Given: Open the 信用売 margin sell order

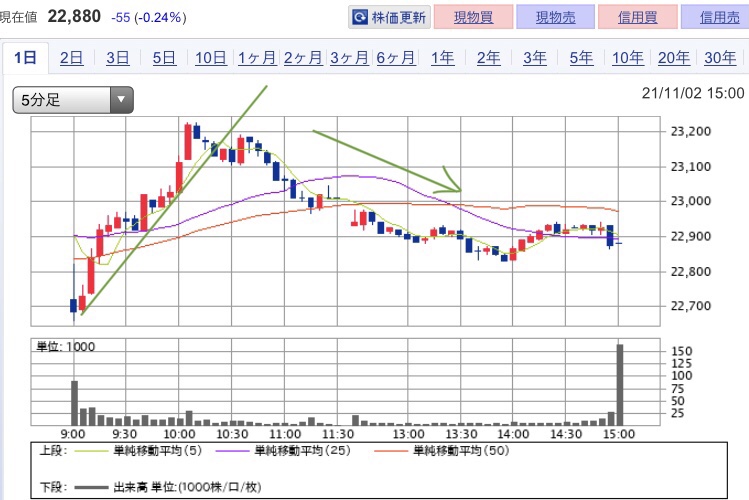Looking at the screenshot, I should tap(715, 18).
